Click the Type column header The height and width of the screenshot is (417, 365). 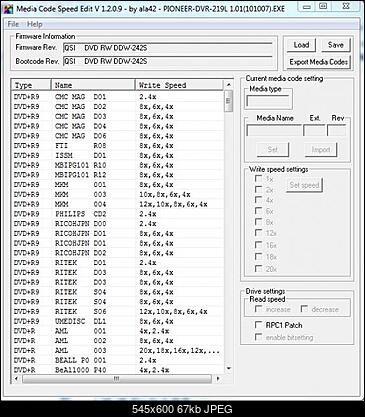31,85
